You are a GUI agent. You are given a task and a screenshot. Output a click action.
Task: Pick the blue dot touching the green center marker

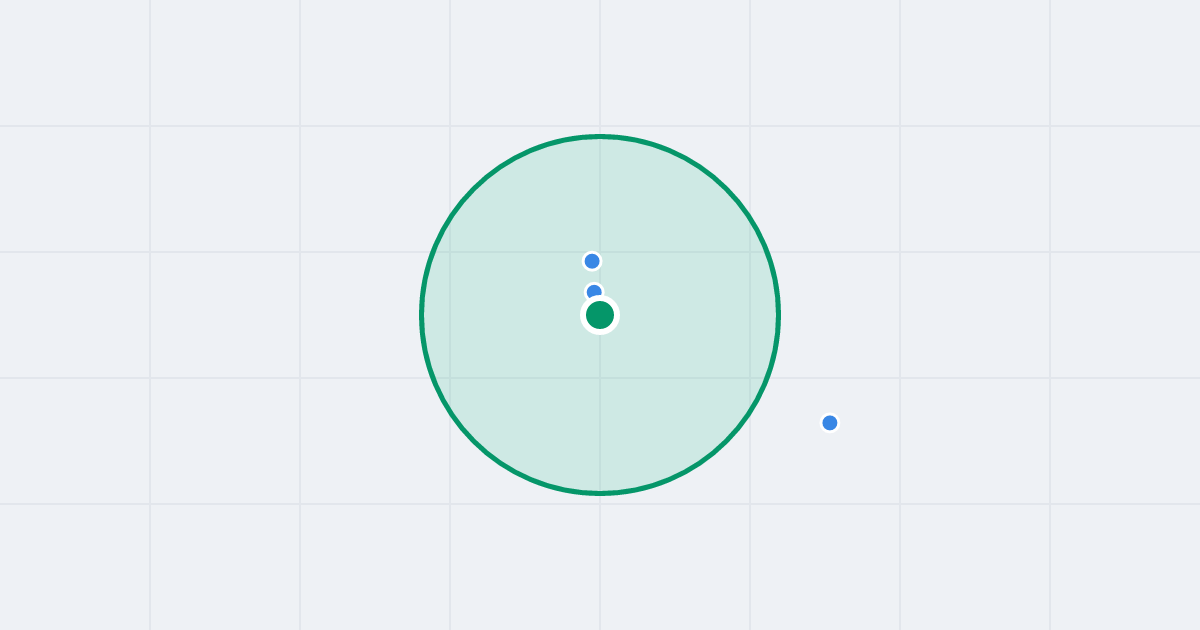[594, 292]
